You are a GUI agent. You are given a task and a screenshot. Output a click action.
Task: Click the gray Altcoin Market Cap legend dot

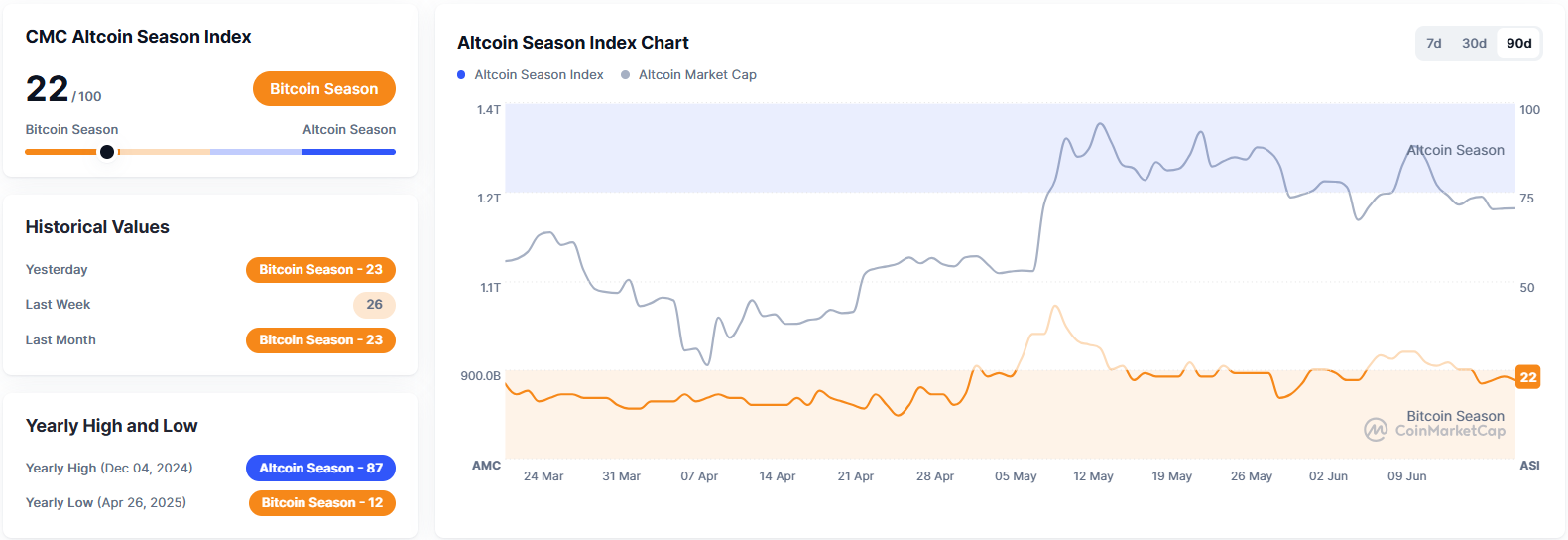pyautogui.click(x=625, y=75)
